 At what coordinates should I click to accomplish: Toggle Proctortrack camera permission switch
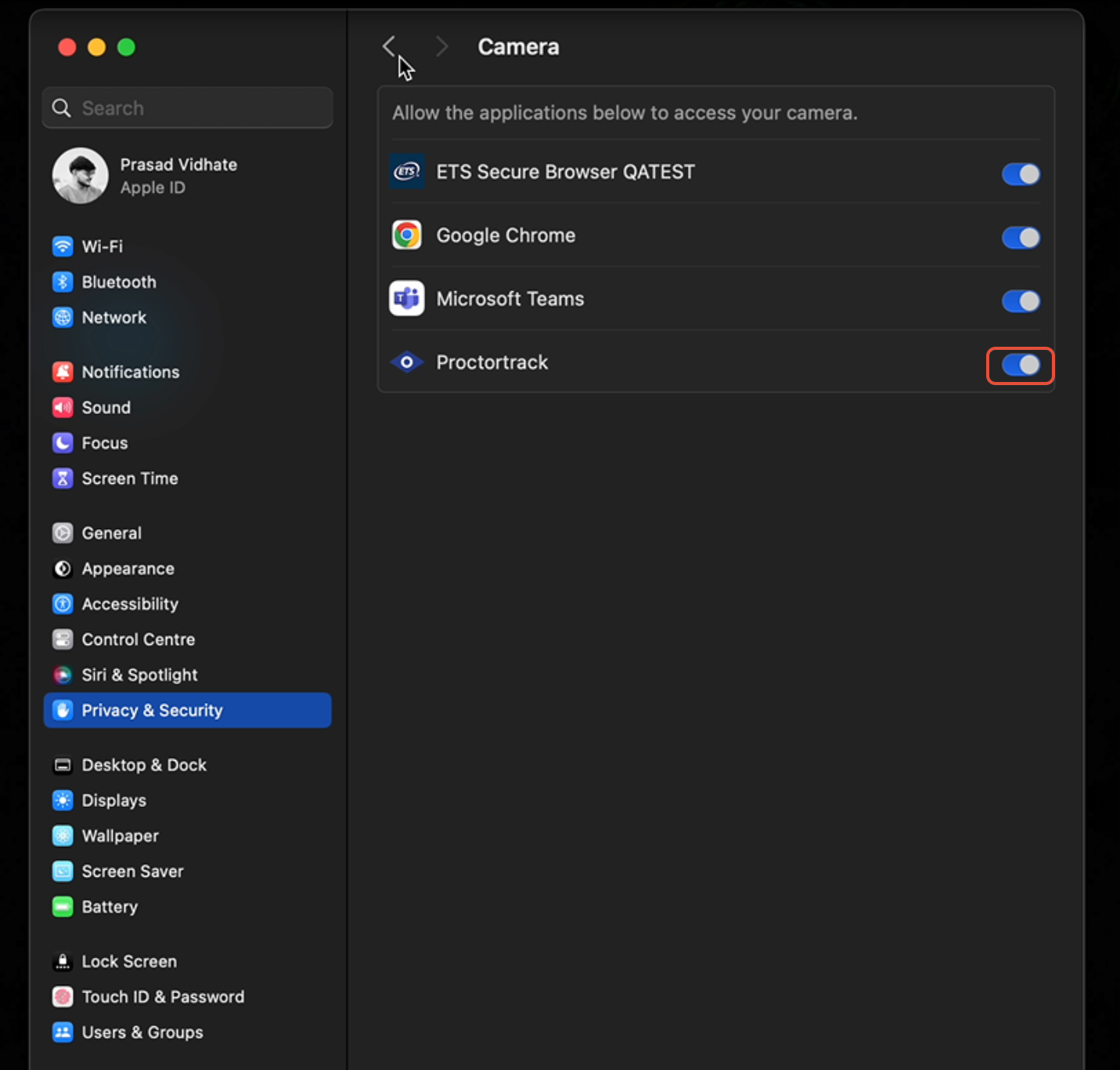1021,365
